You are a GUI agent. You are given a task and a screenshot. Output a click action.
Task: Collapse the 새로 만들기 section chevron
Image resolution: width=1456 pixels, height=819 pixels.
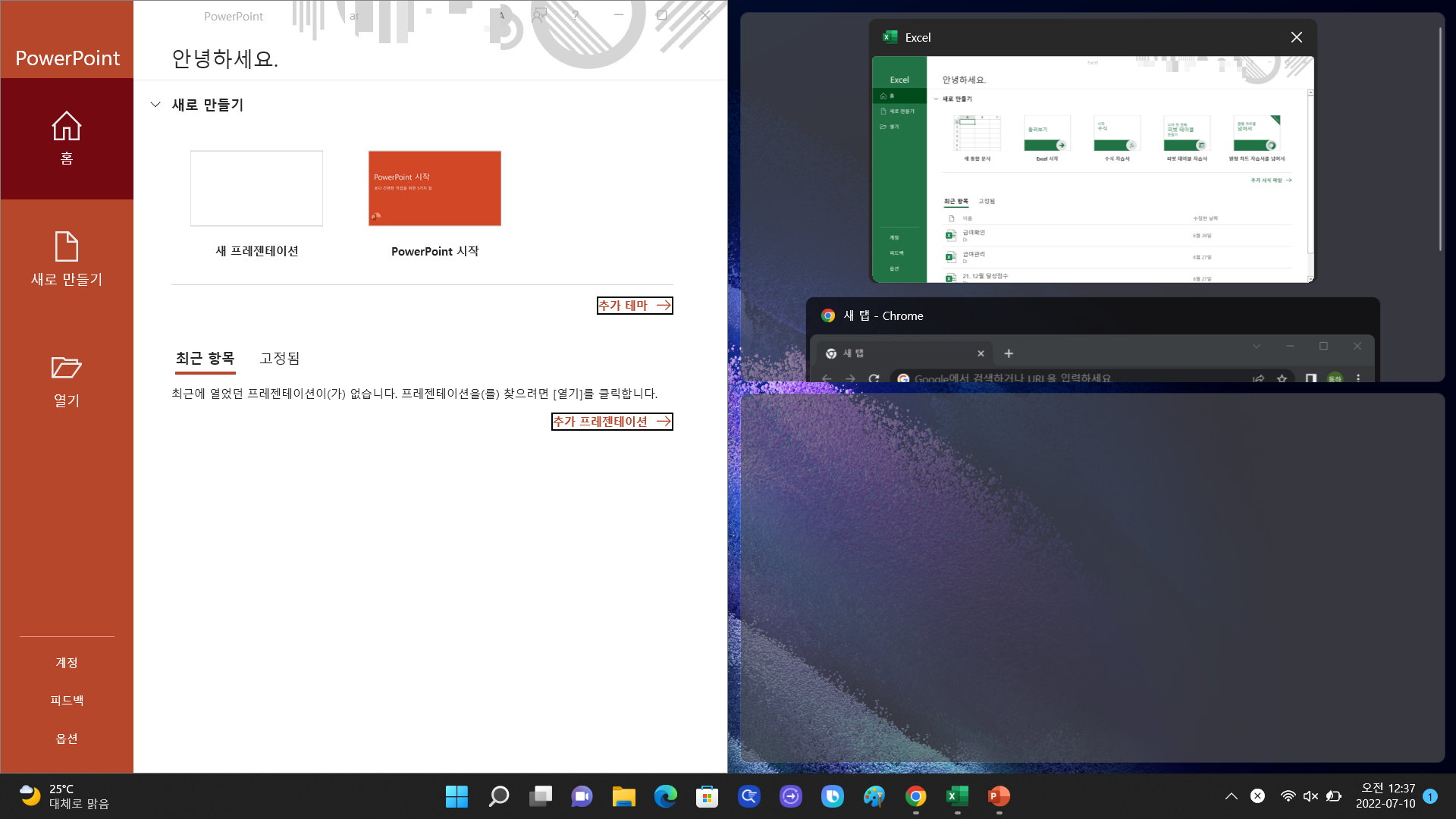pos(155,105)
